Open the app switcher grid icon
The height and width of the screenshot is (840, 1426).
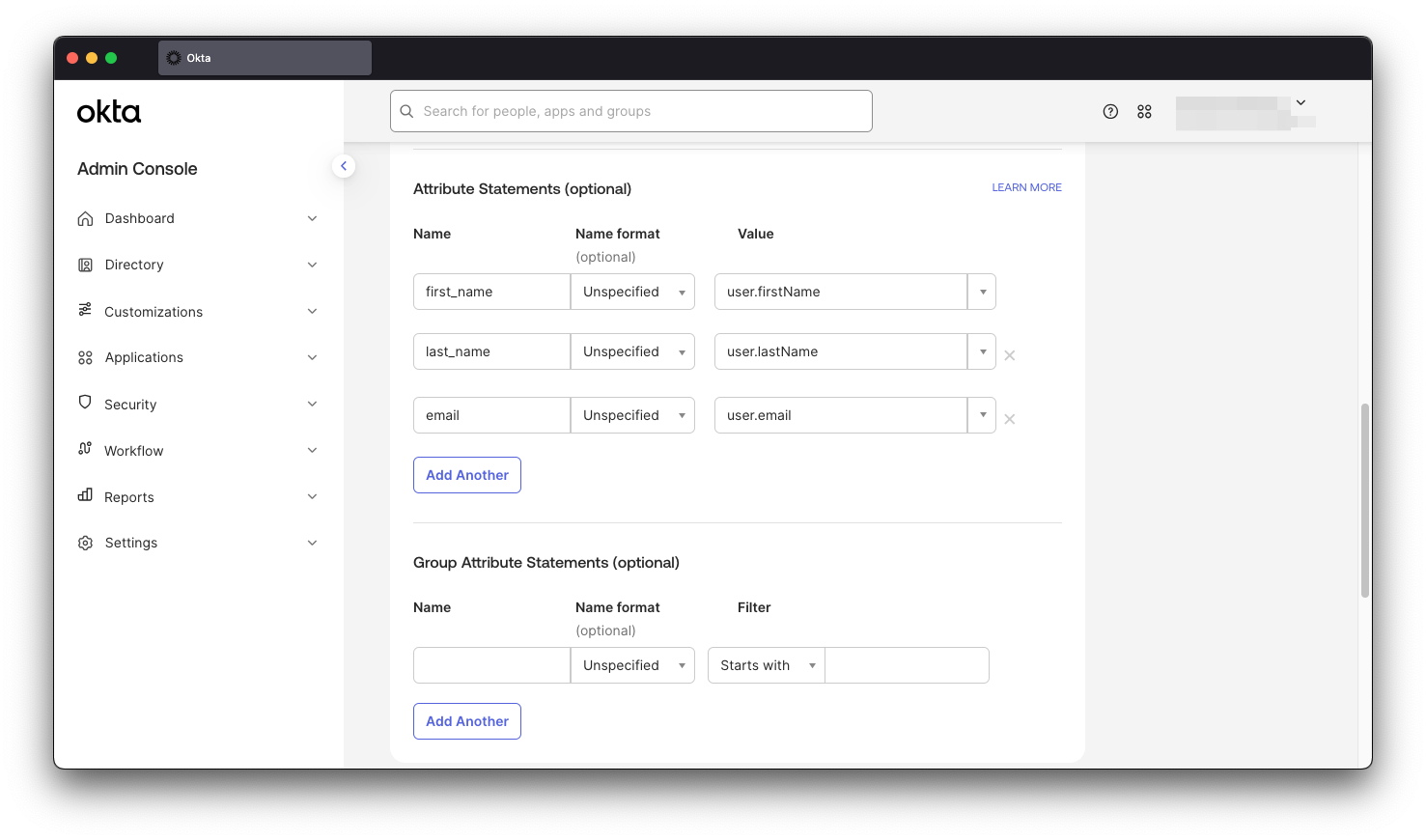pos(1144,111)
